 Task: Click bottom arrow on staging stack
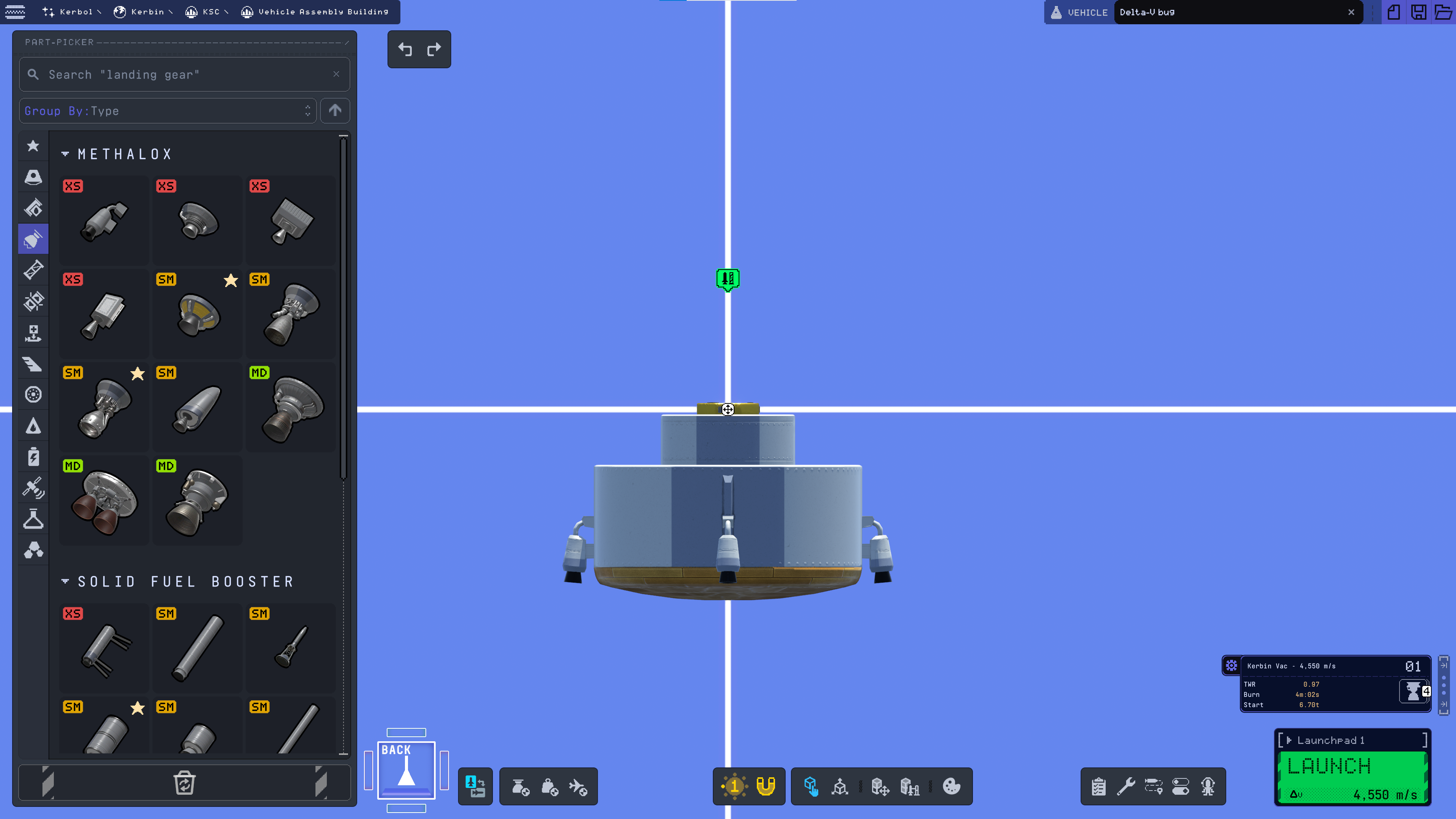pyautogui.click(x=1443, y=704)
